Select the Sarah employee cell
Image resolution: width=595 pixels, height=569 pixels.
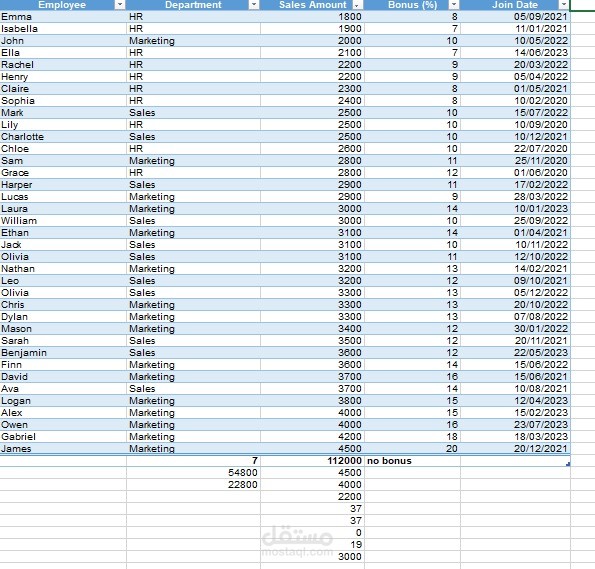(63, 340)
